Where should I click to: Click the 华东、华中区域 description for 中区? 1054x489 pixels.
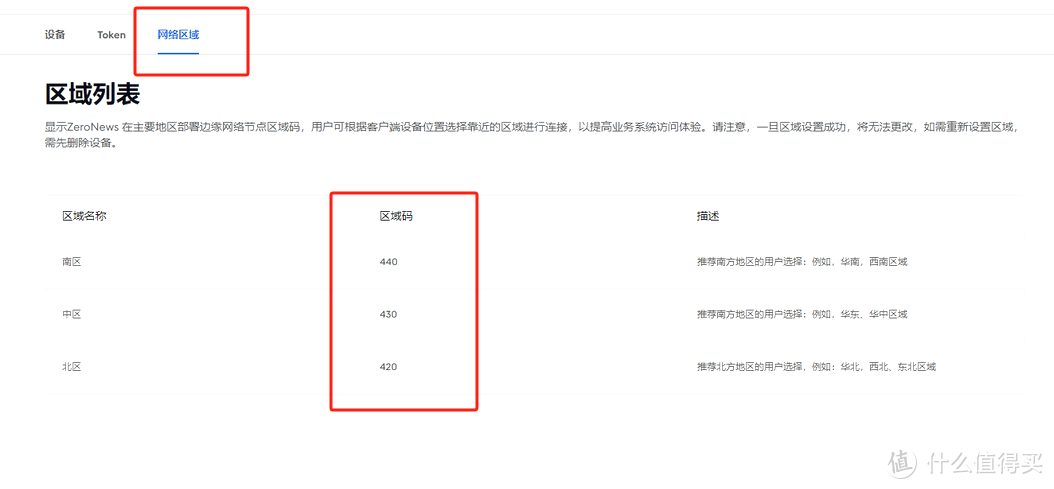tap(802, 314)
